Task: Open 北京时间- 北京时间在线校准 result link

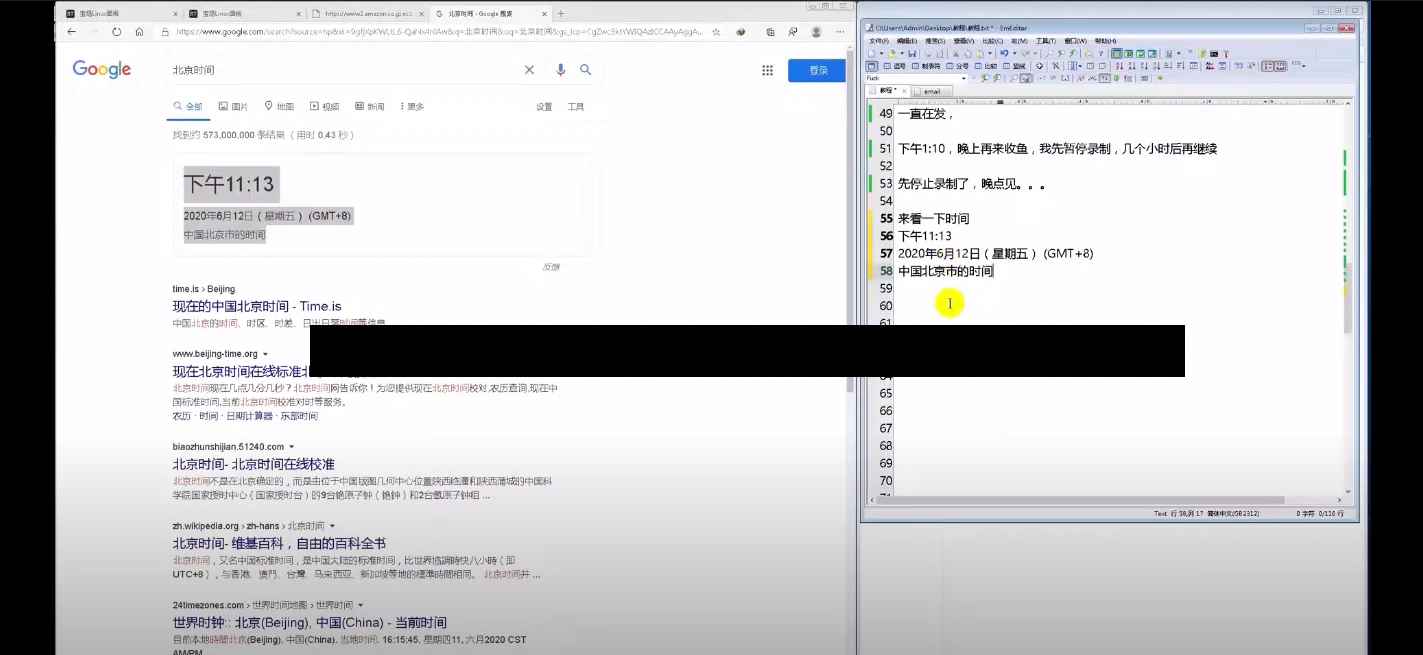Action: pyautogui.click(x=253, y=464)
